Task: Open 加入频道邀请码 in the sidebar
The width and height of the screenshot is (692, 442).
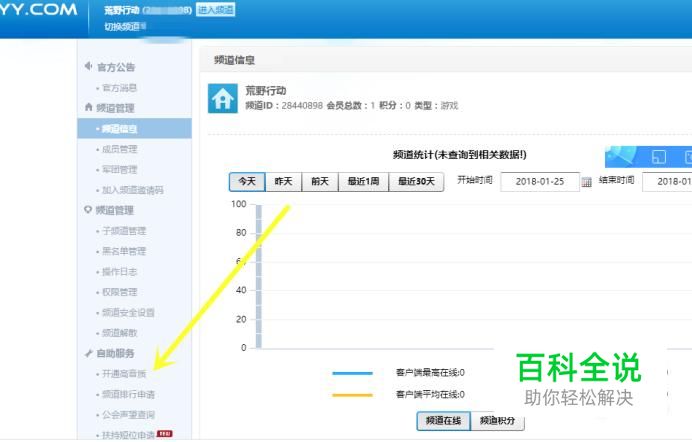Action: [133, 190]
